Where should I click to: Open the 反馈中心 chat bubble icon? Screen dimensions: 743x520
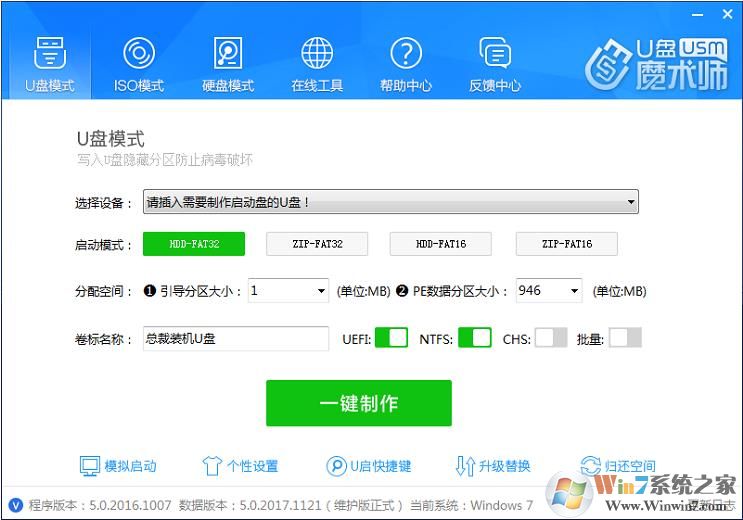tap(495, 53)
